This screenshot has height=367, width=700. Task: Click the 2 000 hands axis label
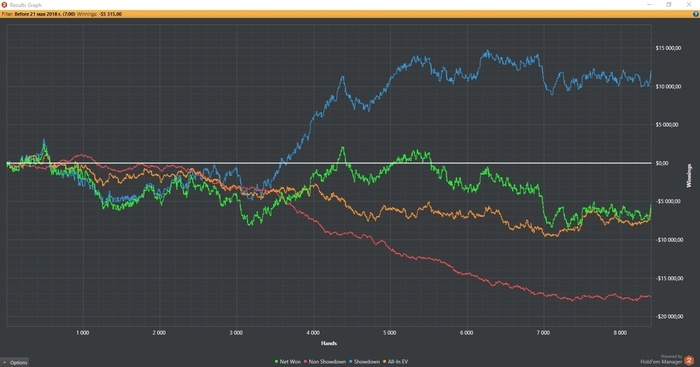(159, 333)
